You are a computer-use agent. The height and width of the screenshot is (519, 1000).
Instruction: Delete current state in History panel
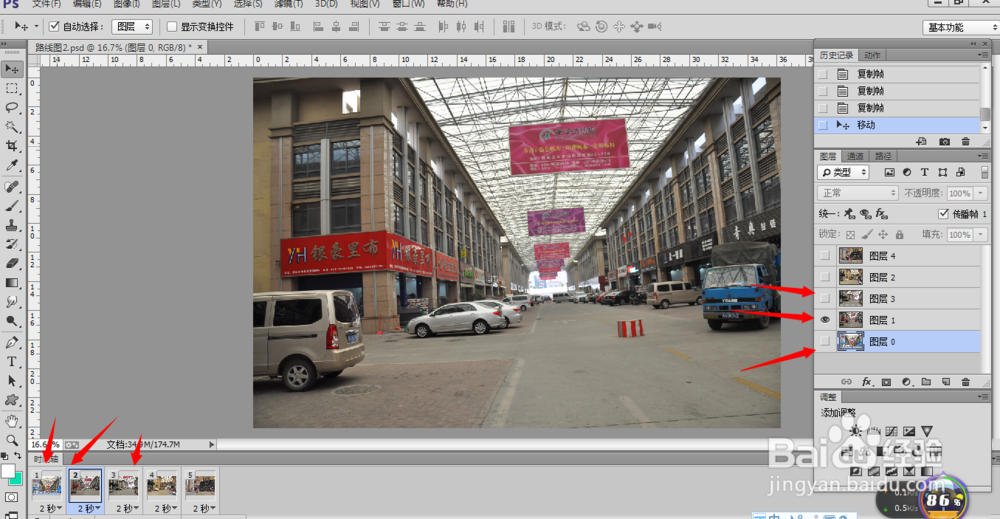(x=966, y=142)
